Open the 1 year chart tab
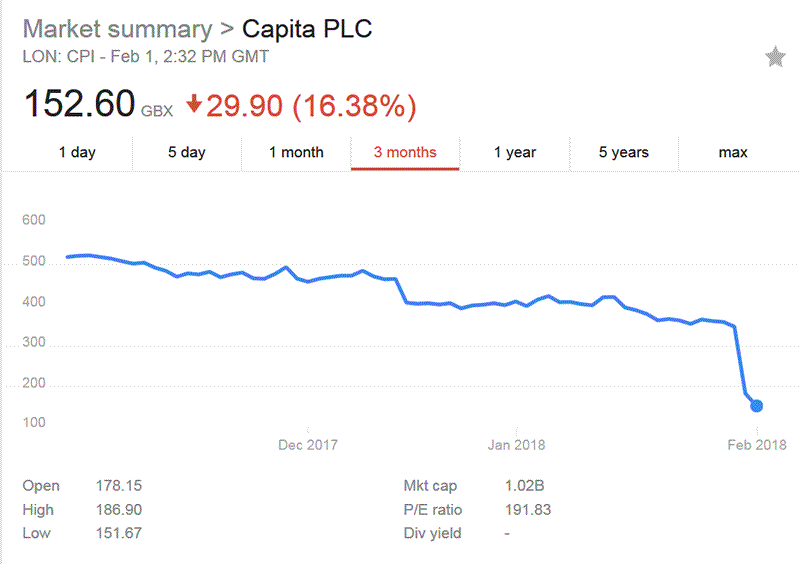Image resolution: width=800 pixels, height=564 pixels. tap(515, 153)
